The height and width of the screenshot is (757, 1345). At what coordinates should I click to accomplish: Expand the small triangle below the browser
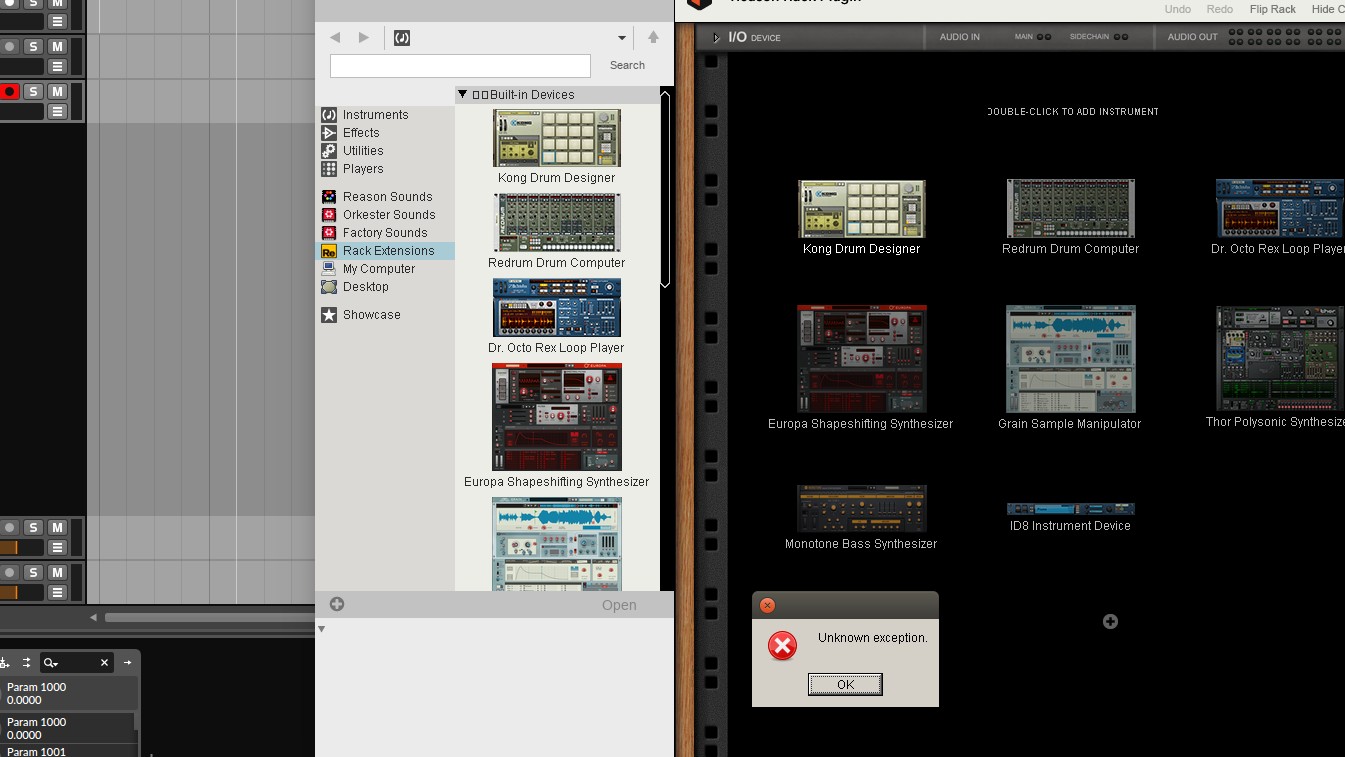pyautogui.click(x=321, y=629)
